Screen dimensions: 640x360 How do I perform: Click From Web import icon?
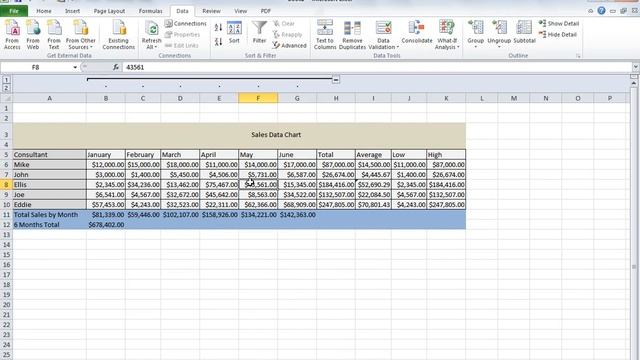(33, 35)
